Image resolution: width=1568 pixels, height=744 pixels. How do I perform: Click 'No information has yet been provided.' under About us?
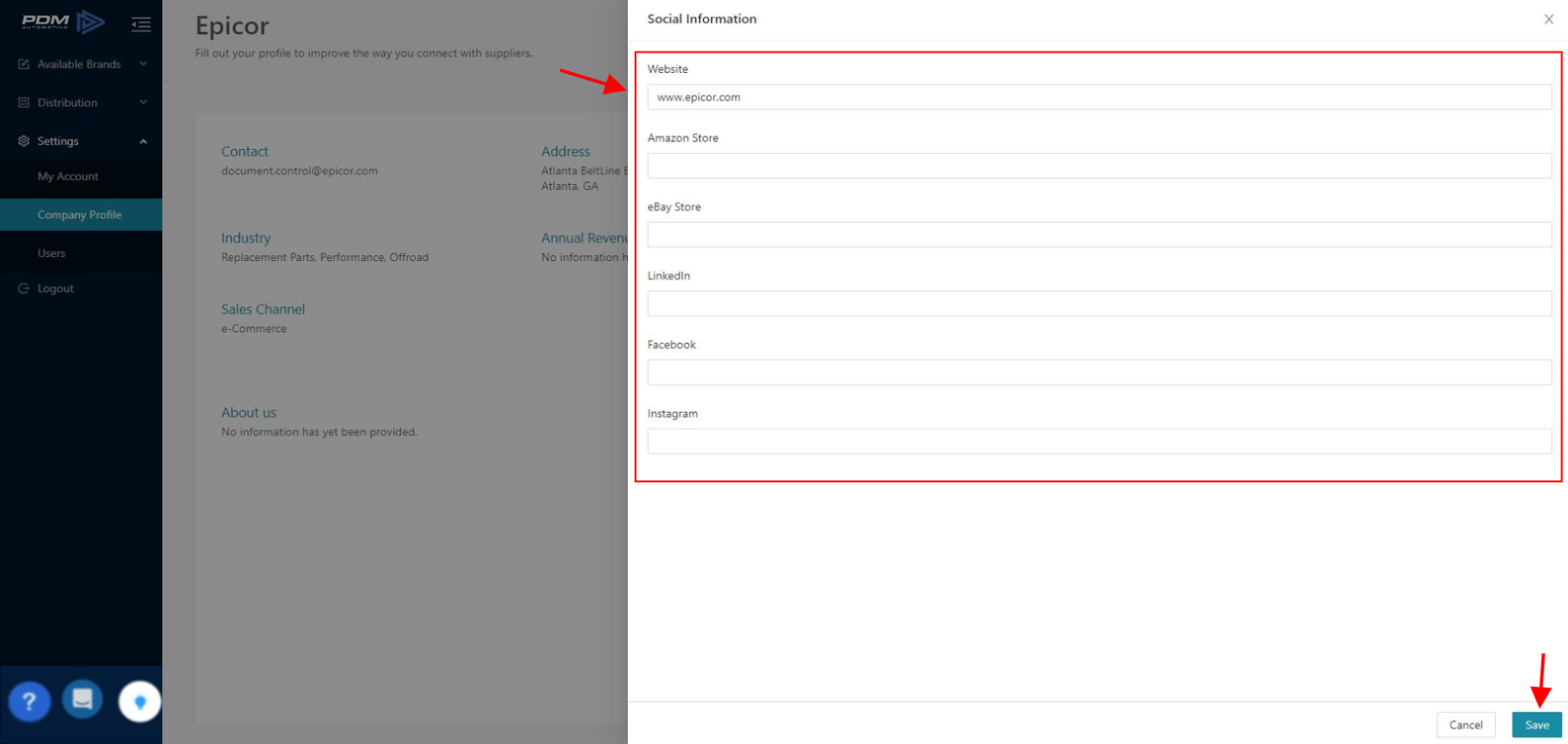point(319,432)
